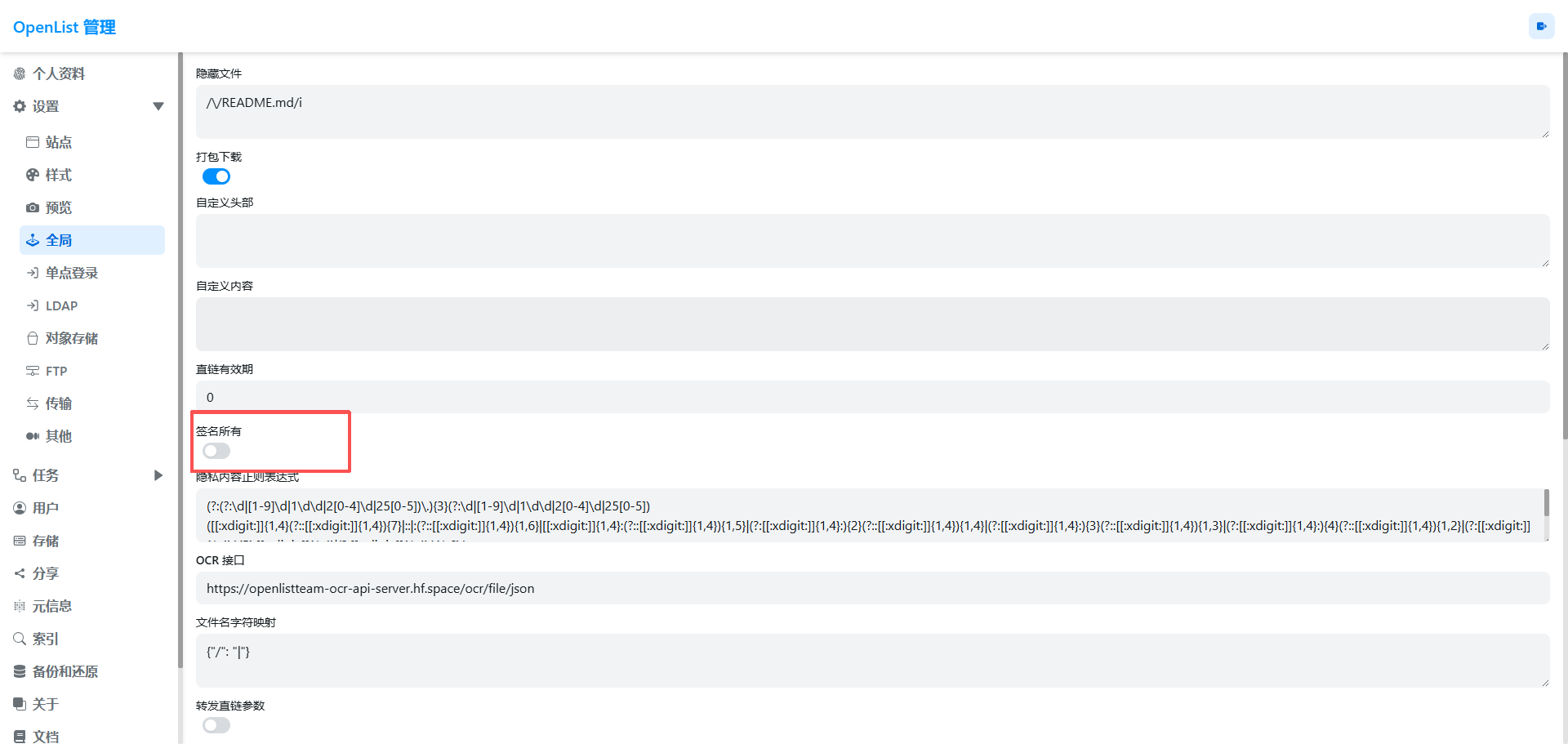Select the LDAP menu item

(x=61, y=305)
